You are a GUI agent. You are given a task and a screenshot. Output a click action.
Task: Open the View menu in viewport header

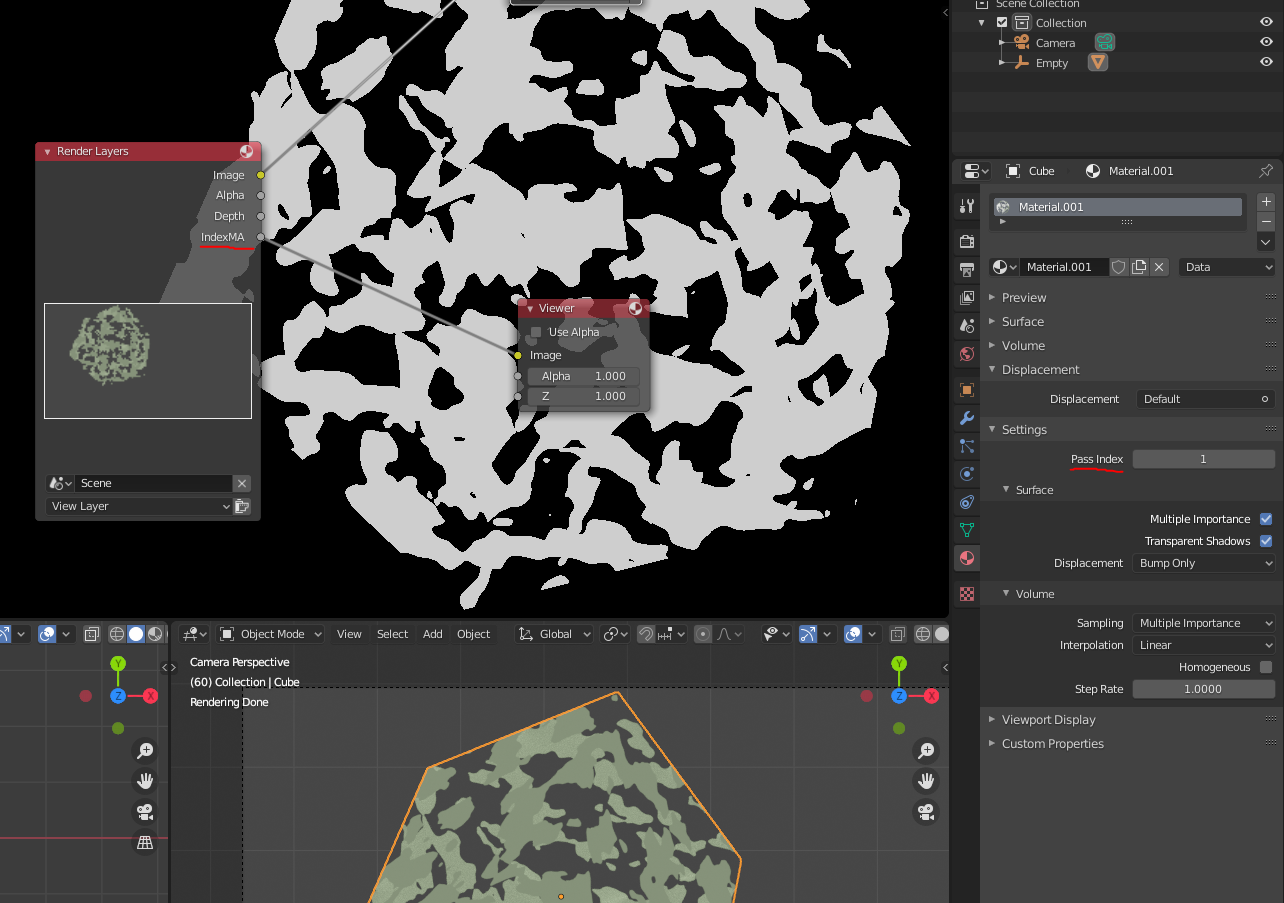coord(349,634)
